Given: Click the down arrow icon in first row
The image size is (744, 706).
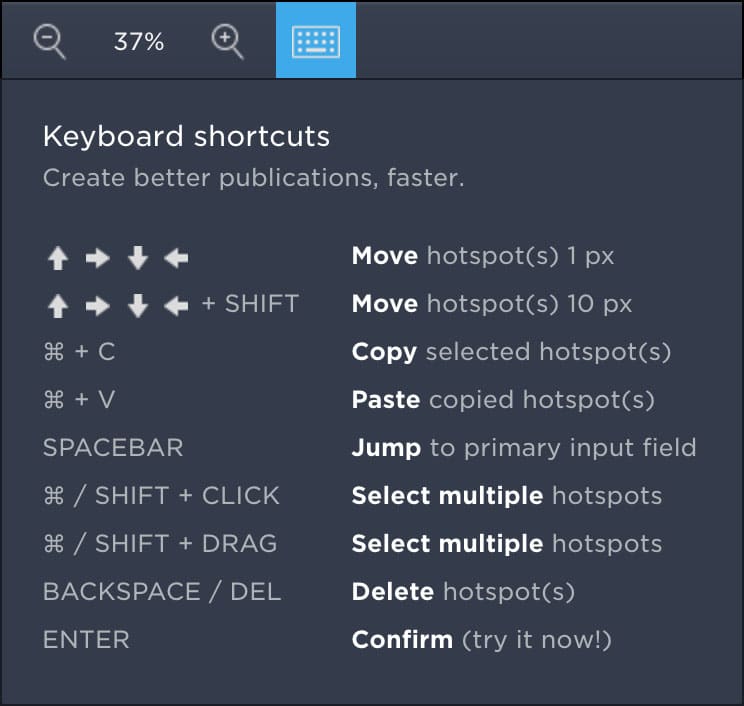Looking at the screenshot, I should (x=137, y=259).
